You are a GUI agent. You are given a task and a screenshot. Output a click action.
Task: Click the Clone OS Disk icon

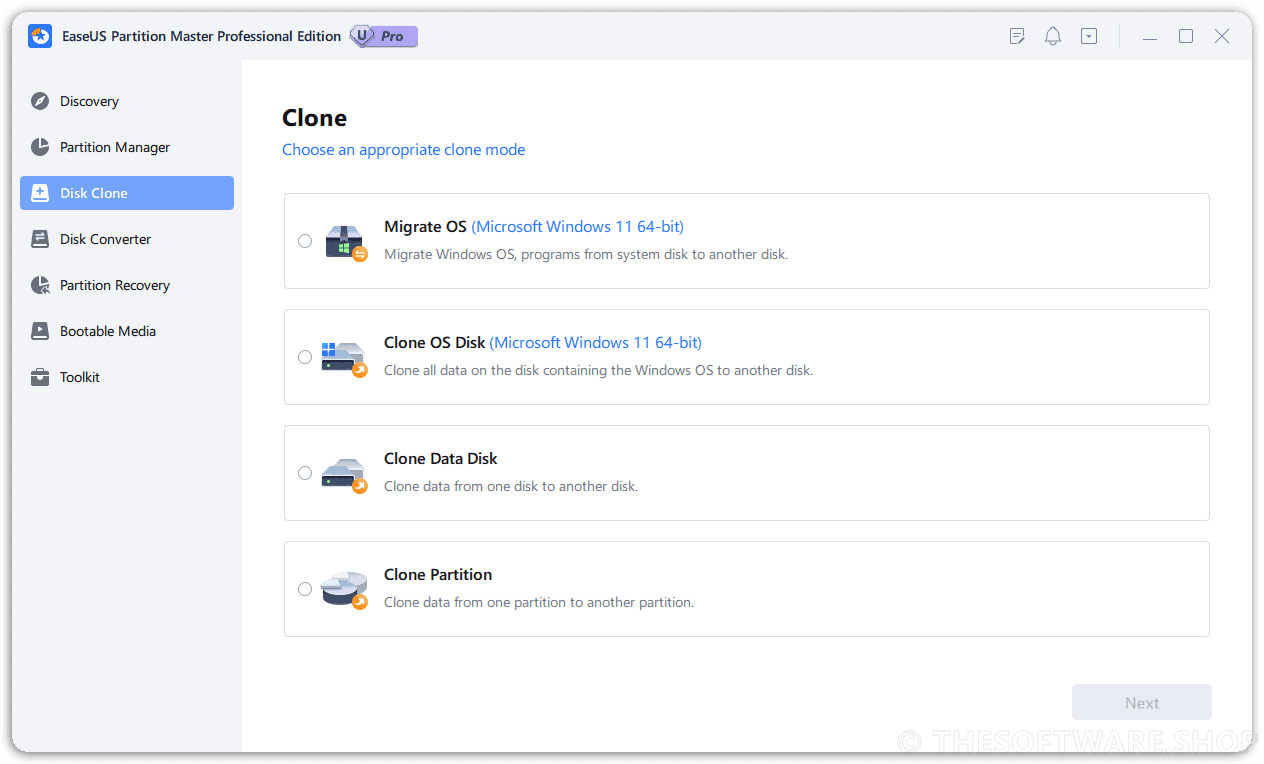(x=345, y=359)
